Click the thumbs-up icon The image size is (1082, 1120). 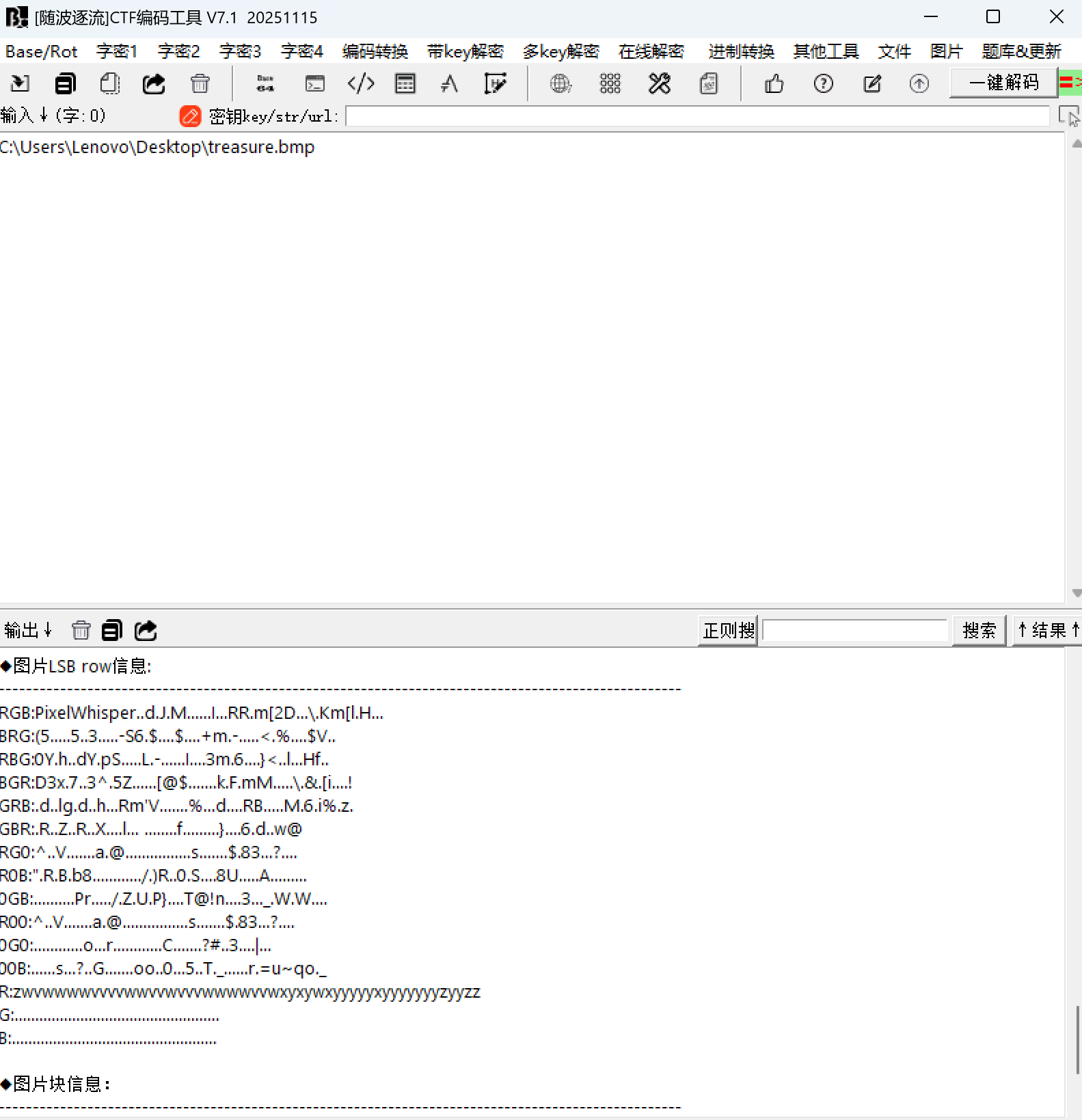click(x=774, y=83)
